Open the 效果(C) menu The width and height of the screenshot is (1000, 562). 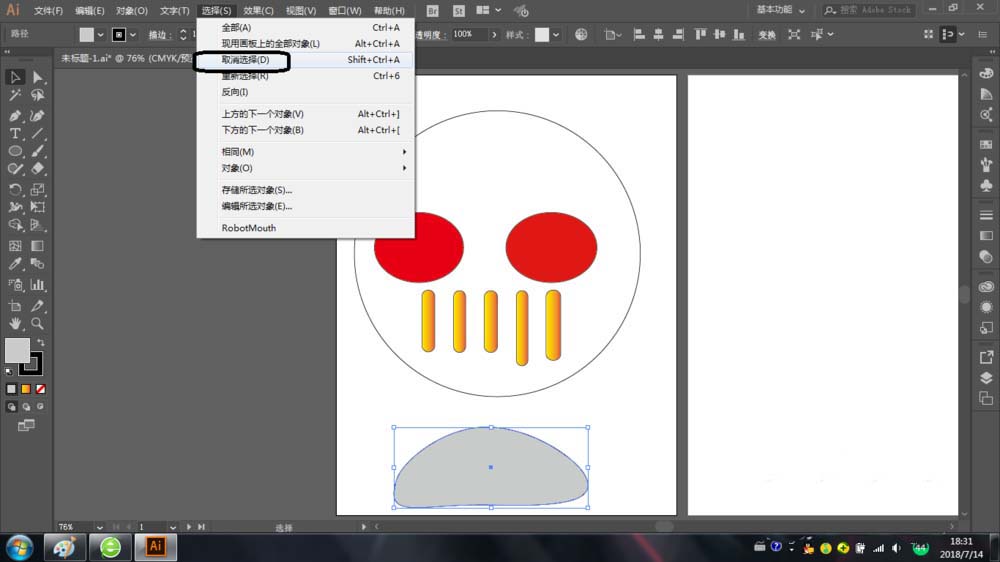pos(258,11)
